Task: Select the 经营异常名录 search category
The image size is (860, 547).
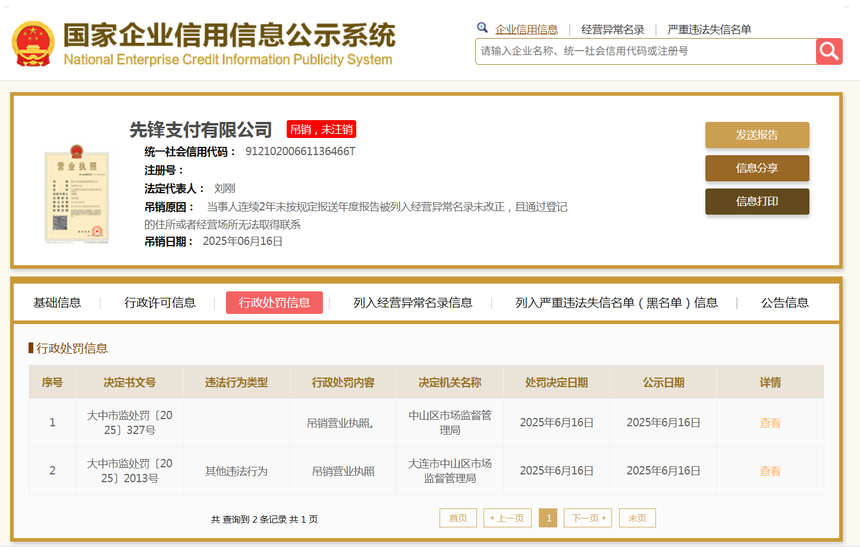Action: pyautogui.click(x=613, y=29)
